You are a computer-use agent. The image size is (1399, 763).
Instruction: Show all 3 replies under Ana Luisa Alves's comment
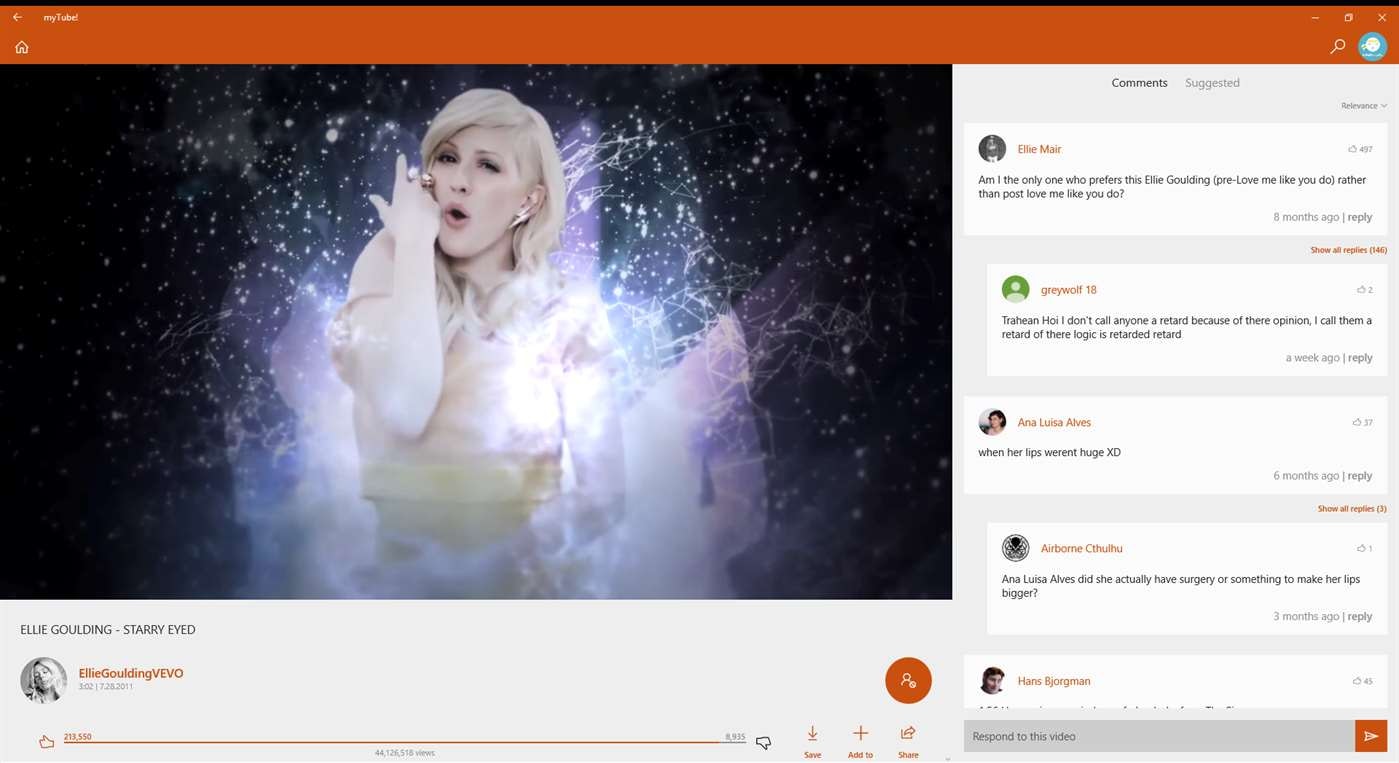click(1351, 508)
